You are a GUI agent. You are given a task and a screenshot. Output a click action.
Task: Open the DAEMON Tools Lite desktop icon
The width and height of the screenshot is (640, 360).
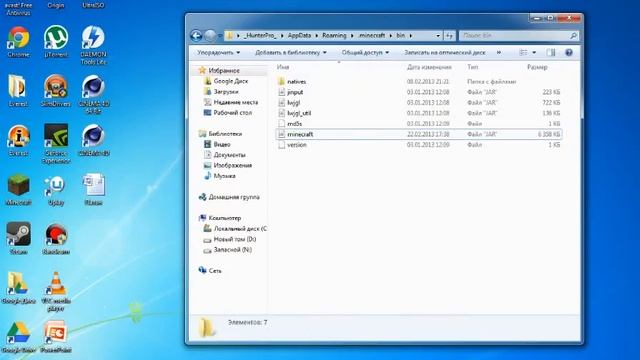tap(93, 45)
